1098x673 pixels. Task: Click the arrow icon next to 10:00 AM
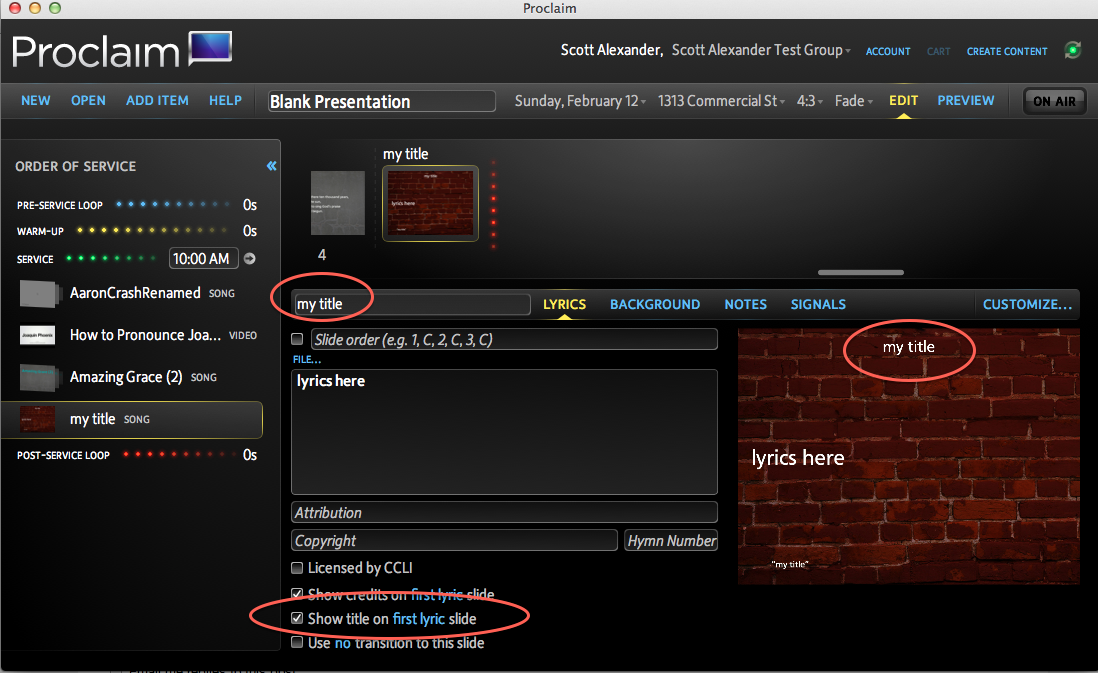click(x=250, y=258)
